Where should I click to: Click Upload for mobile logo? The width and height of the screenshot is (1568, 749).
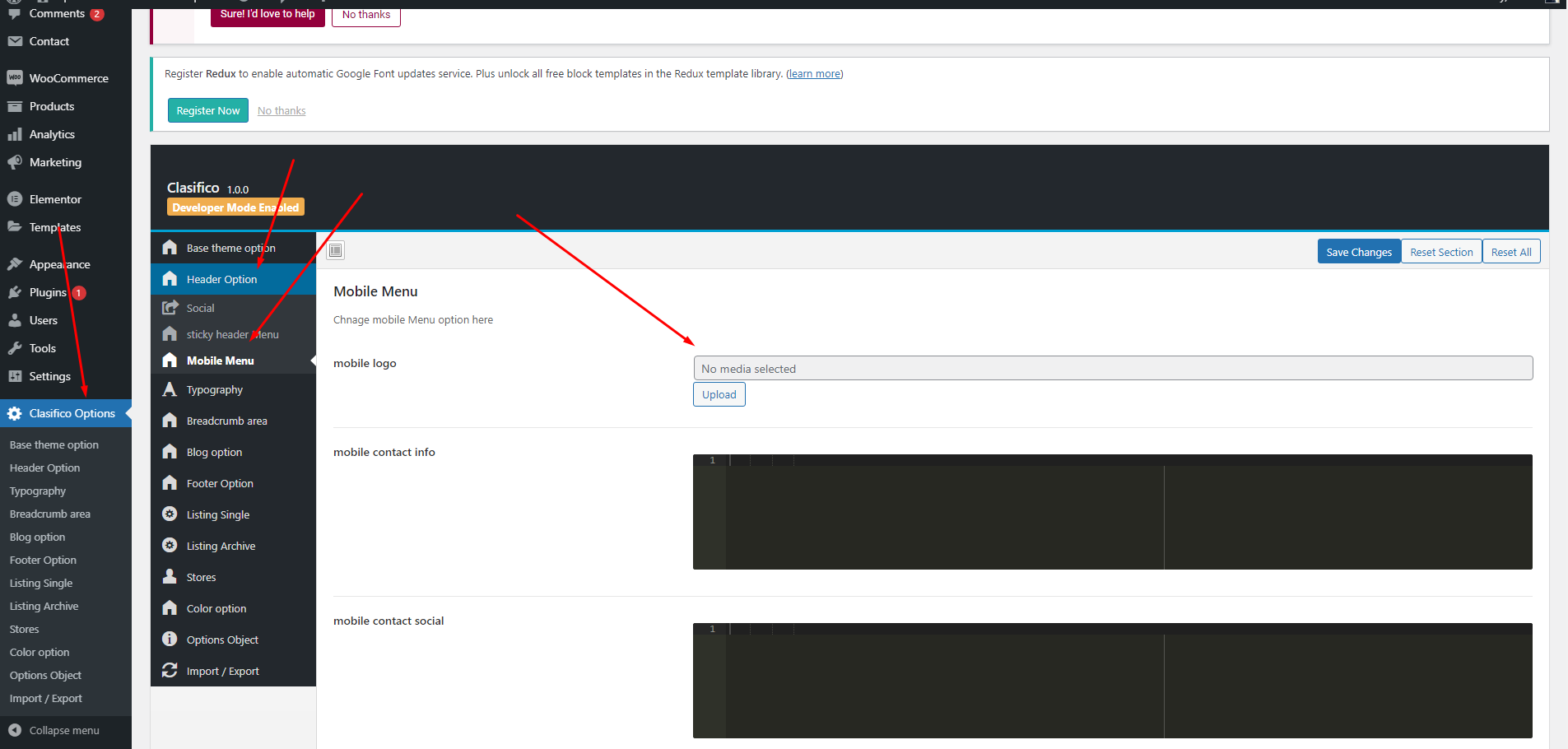pyautogui.click(x=719, y=394)
